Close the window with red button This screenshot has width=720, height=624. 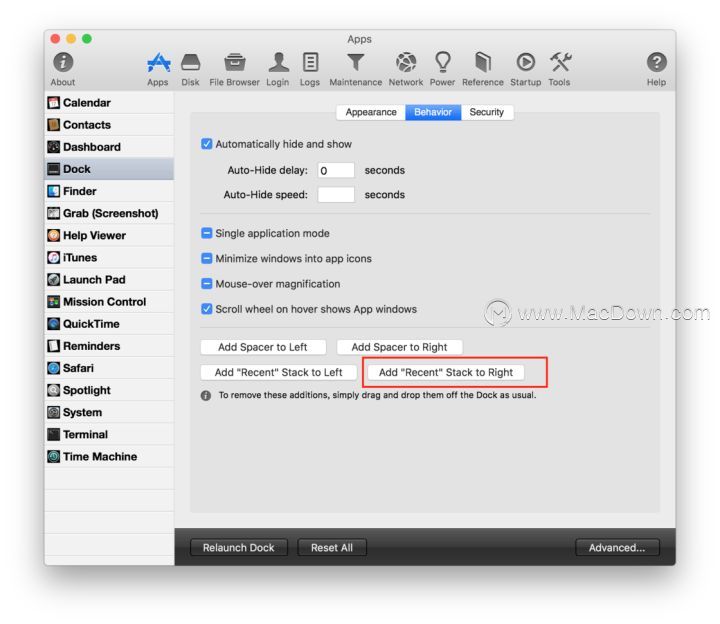pos(56,39)
